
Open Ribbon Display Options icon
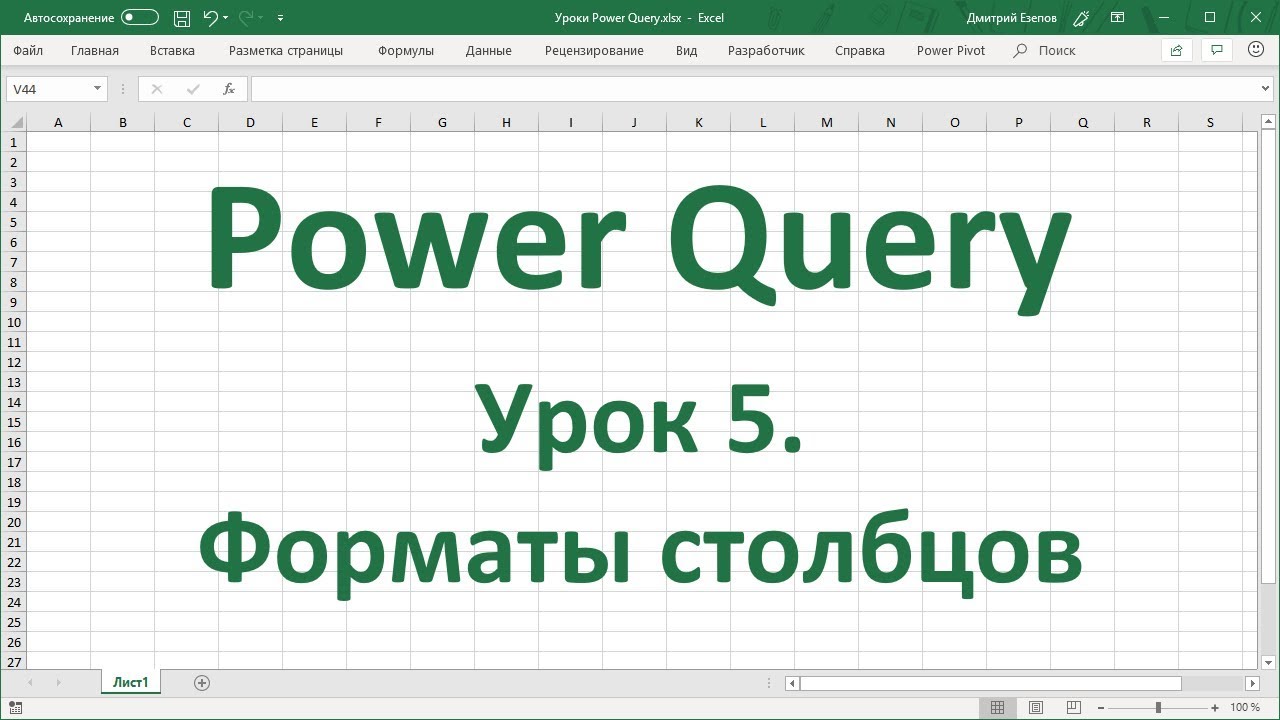coord(1117,18)
